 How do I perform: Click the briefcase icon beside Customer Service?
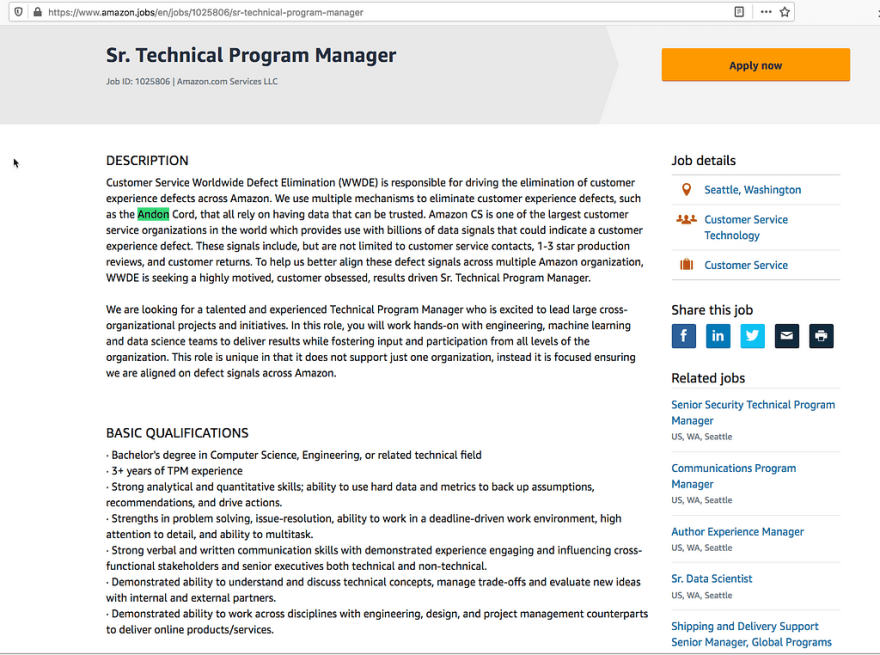686,264
